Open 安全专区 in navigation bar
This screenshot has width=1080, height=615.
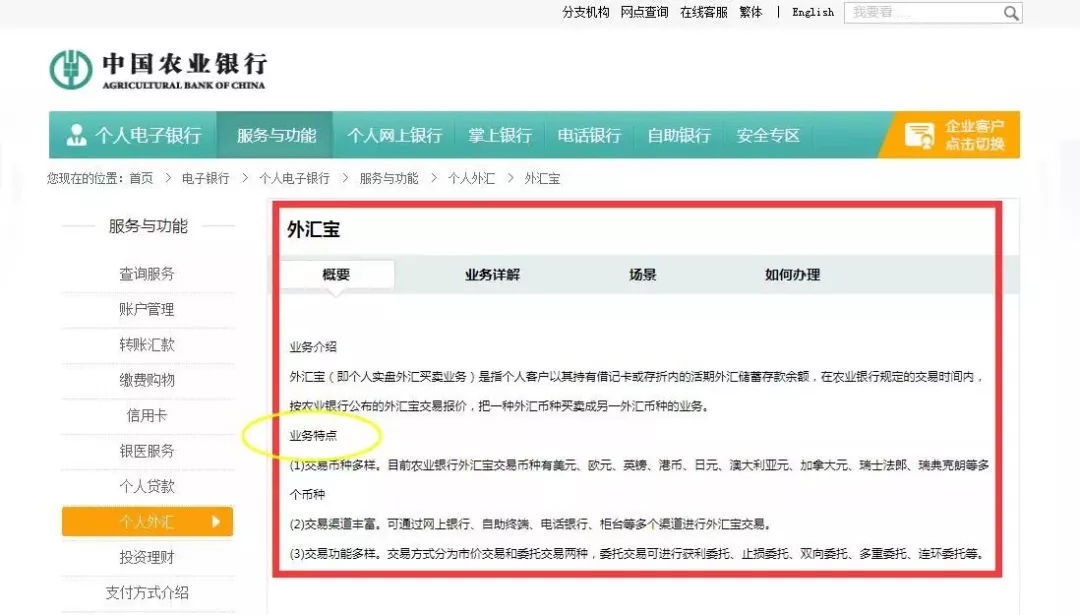[768, 135]
